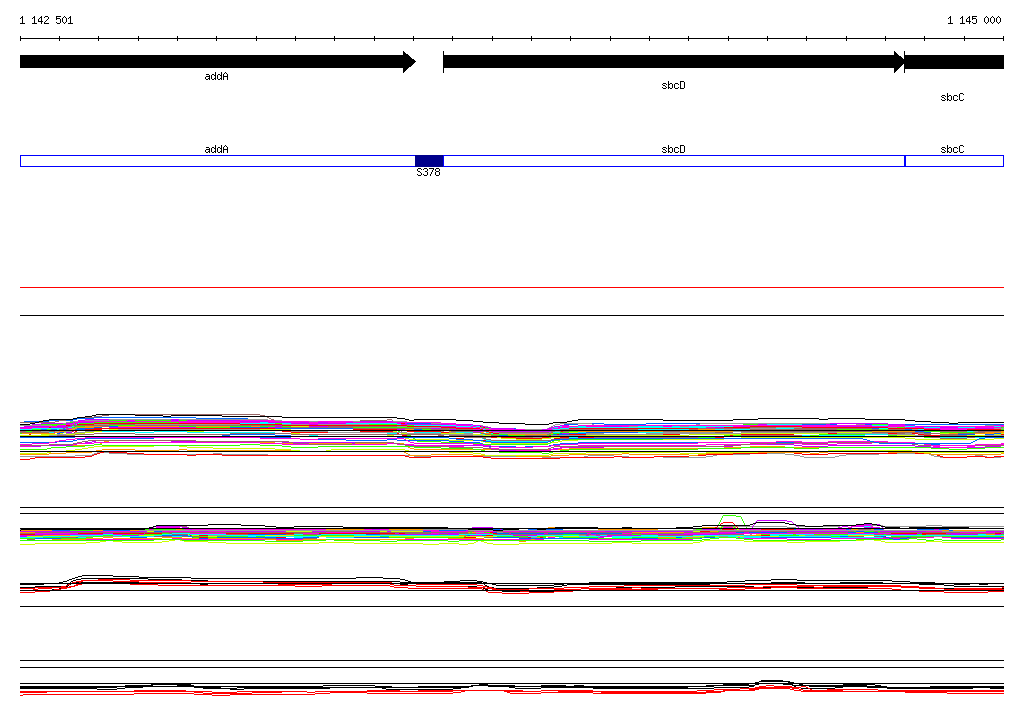This screenshot has height=714, width=1024.
Task: Click the horizontal red threshold line
Action: point(512,287)
